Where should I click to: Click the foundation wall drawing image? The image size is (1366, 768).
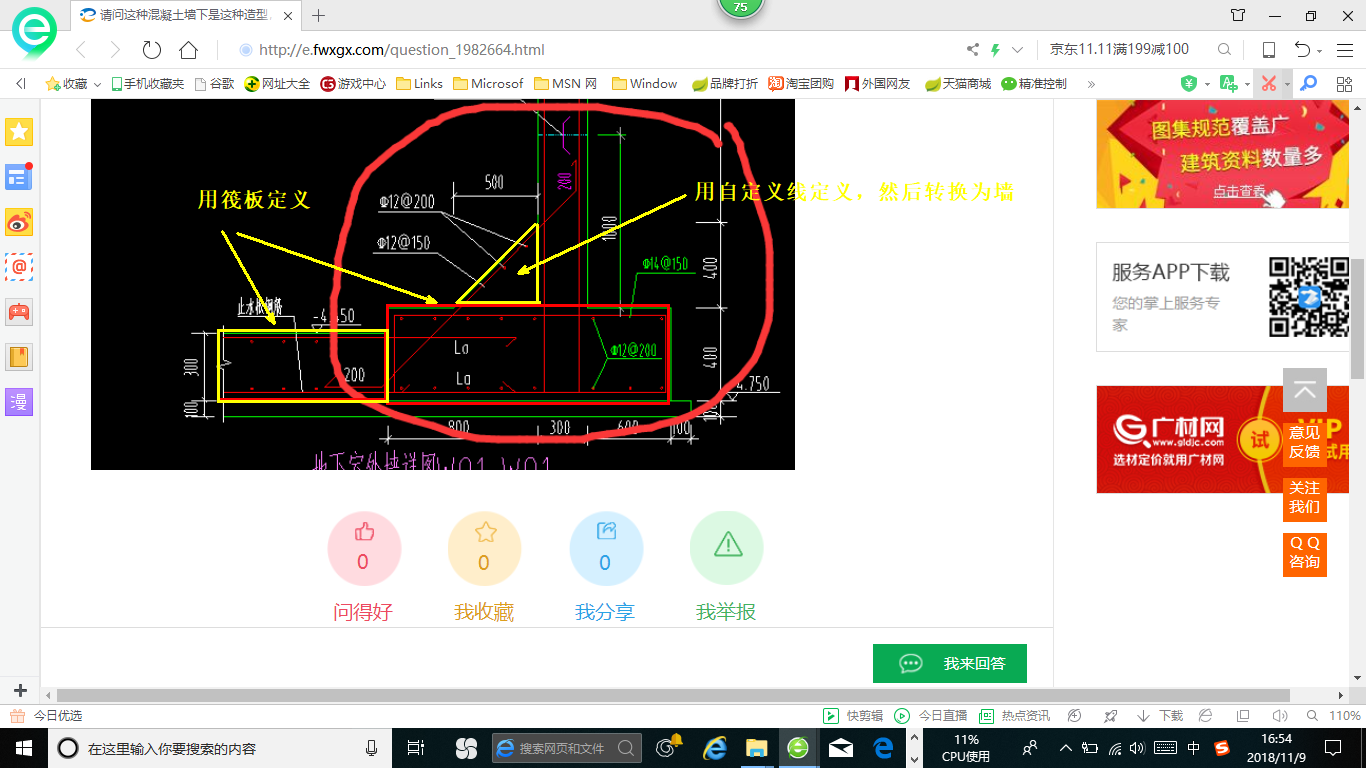[443, 284]
